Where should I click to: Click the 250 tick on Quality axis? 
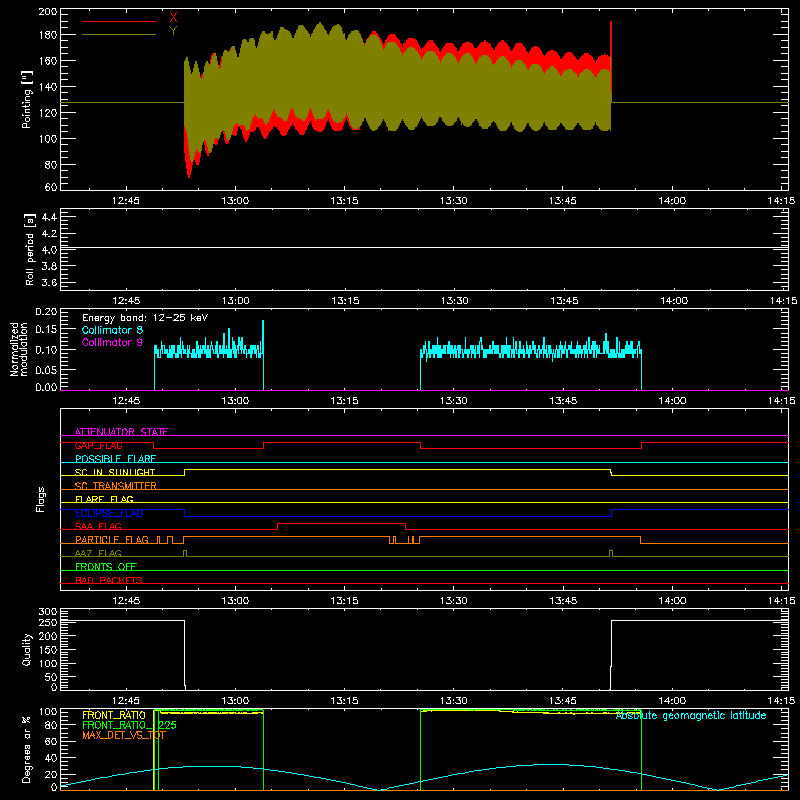(48, 622)
